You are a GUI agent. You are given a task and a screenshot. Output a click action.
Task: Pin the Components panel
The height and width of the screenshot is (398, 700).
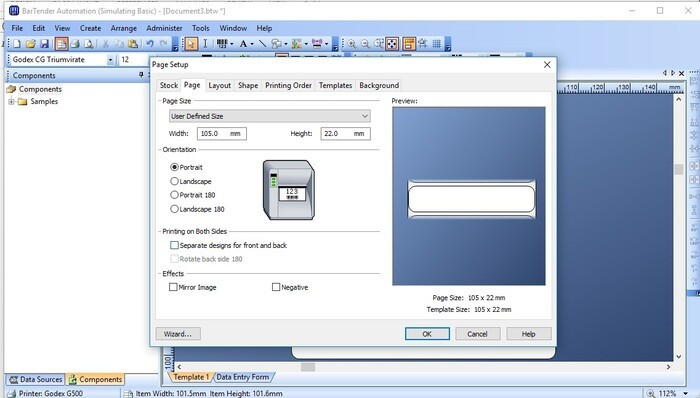142,75
